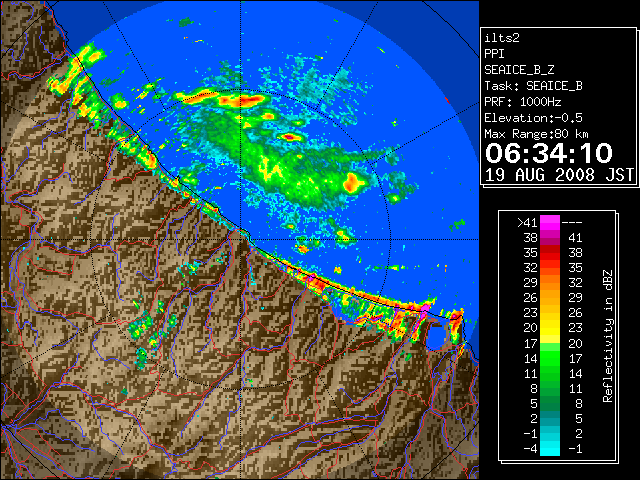640x480 pixels.
Task: Click the small lake near the southeast coast
Action: point(436,336)
